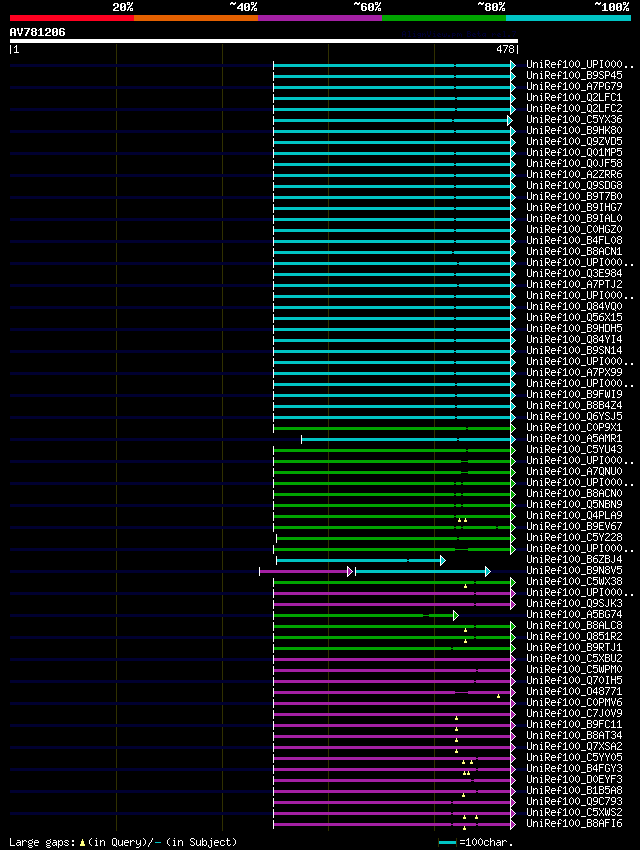Select the UniRef100_Q3E984 label
The height and width of the screenshot is (850, 640).
574,273
